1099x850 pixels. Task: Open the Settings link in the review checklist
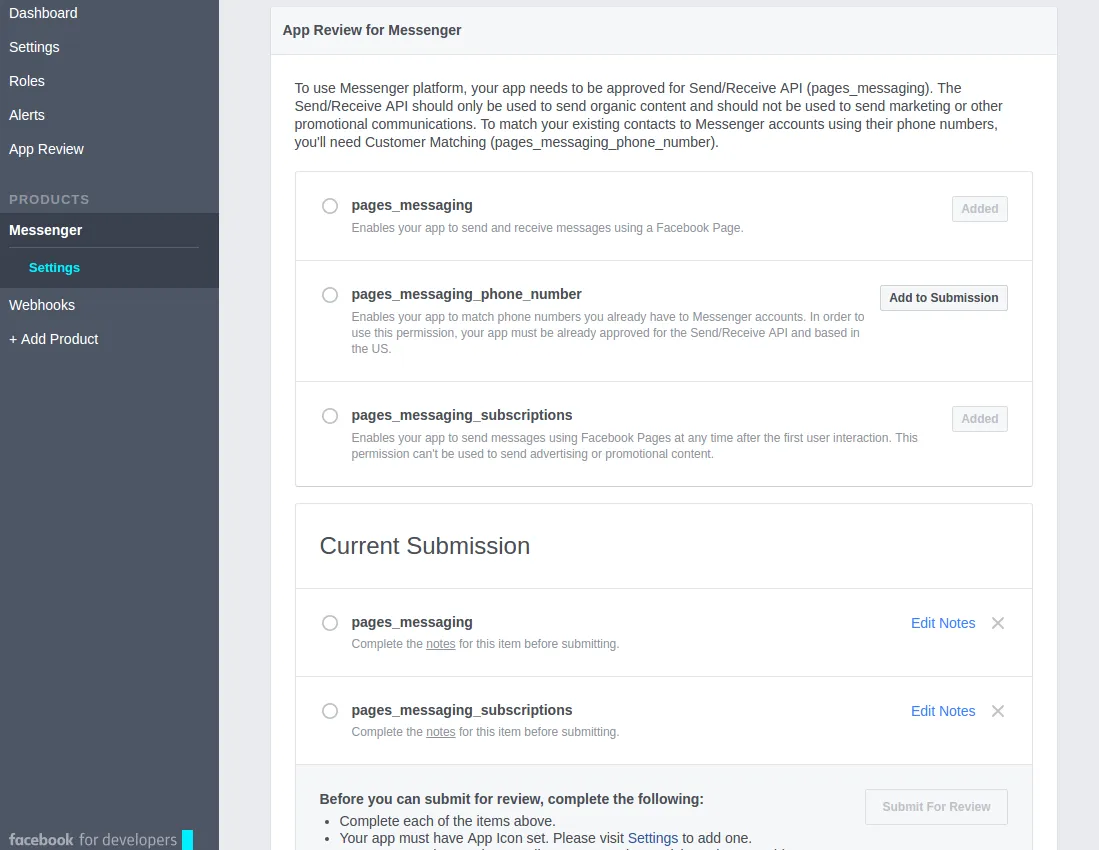coord(652,838)
